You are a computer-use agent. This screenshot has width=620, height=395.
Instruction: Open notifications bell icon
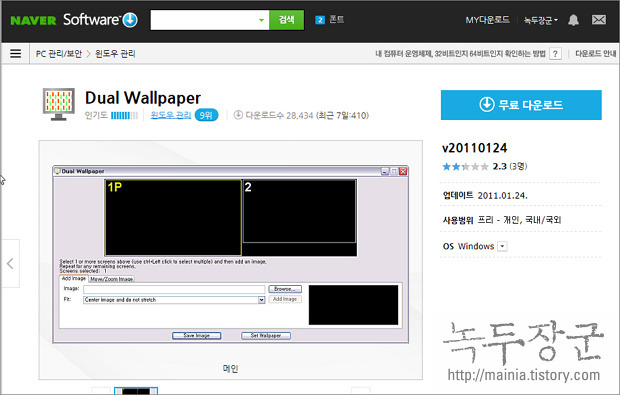(573, 20)
